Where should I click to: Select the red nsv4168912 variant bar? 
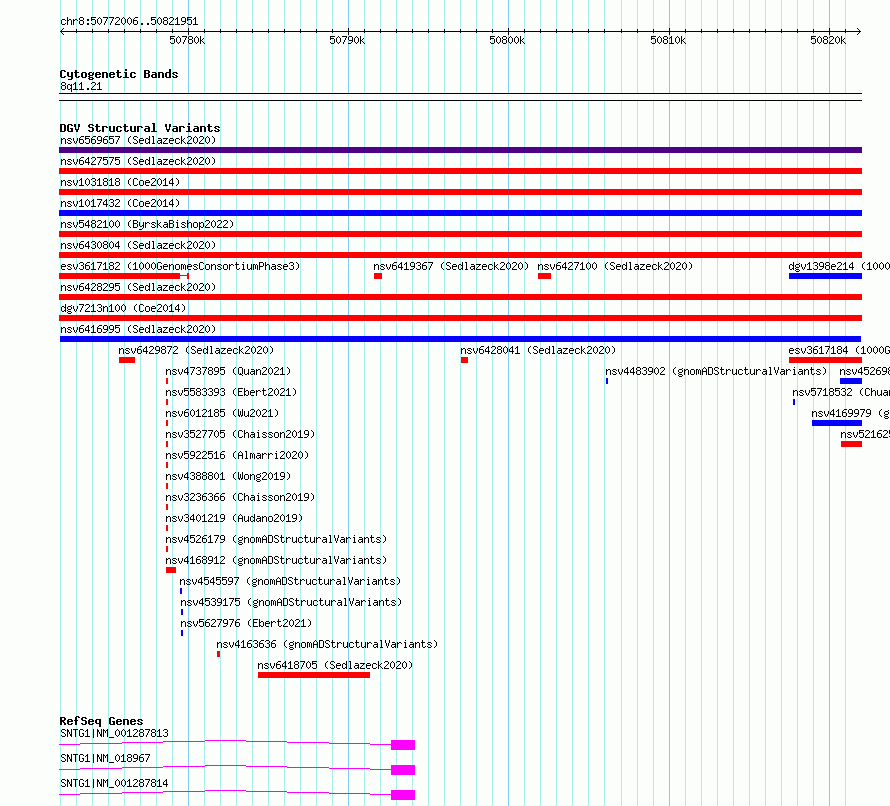(171, 570)
